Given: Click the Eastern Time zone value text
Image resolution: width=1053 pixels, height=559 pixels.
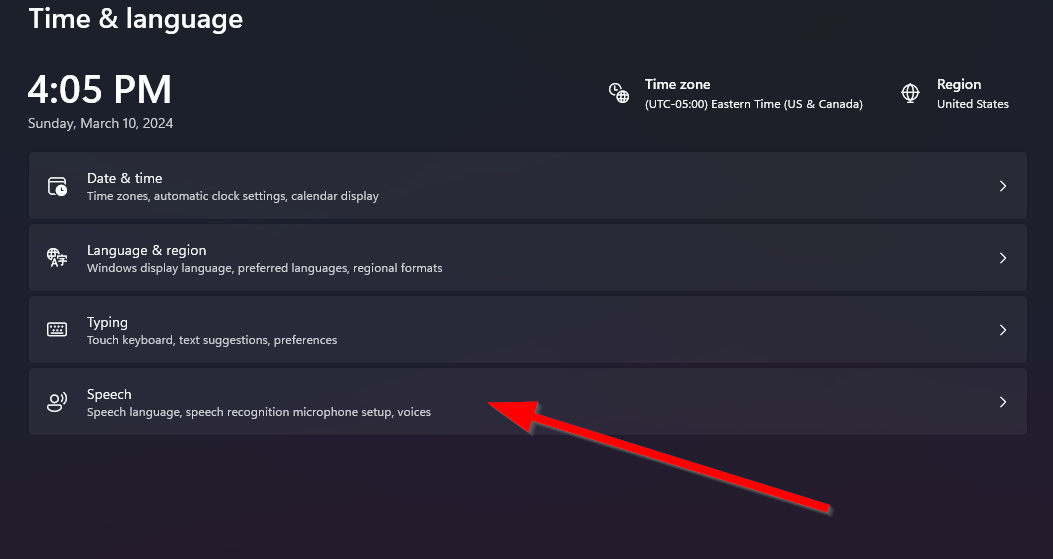Looking at the screenshot, I should [753, 104].
